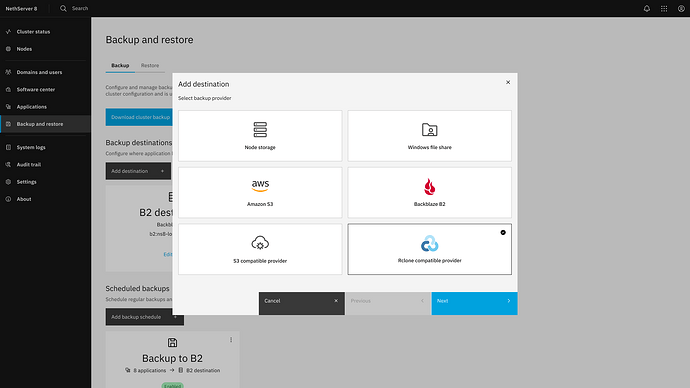Choose the Windows file share provider

pyautogui.click(x=429, y=135)
